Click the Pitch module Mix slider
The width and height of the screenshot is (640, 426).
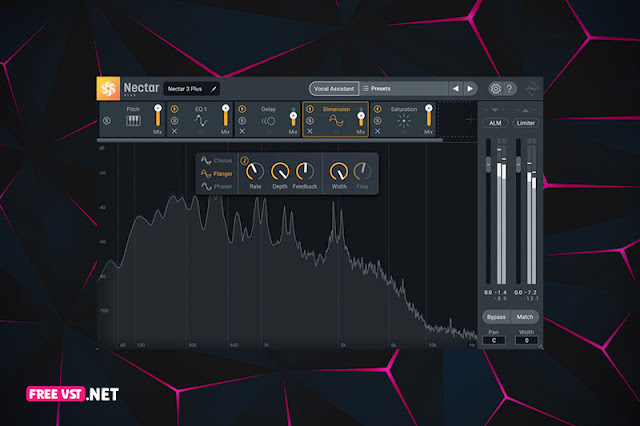coord(158,116)
